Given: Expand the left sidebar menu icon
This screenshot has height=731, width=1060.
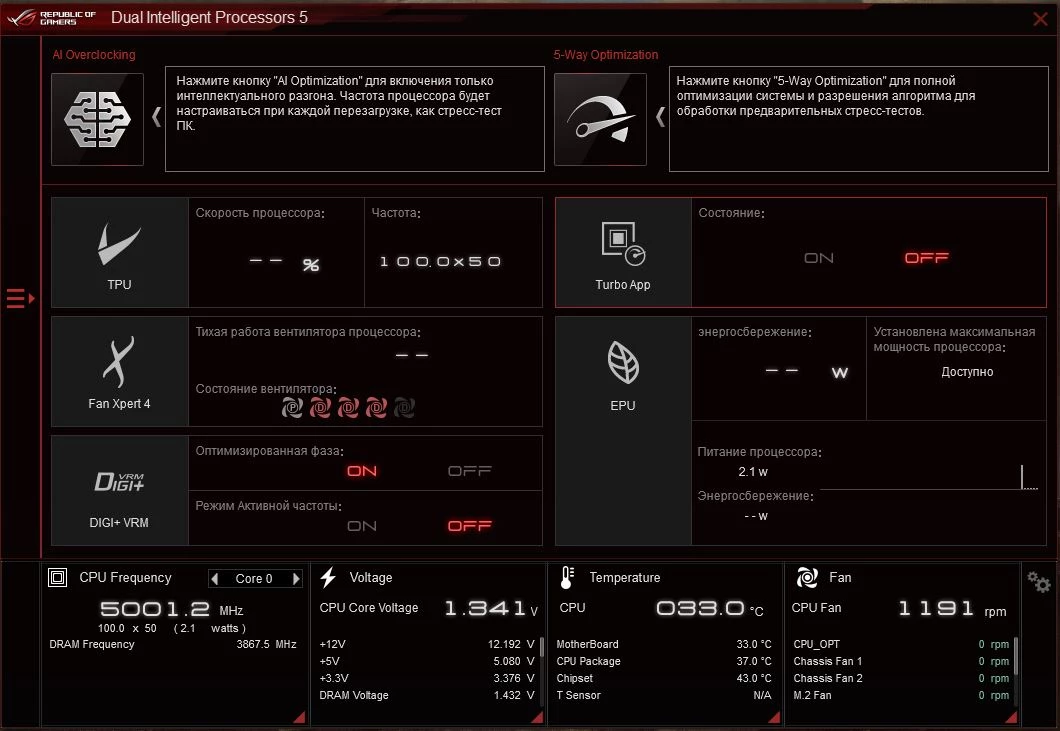Looking at the screenshot, I should pos(20,298).
